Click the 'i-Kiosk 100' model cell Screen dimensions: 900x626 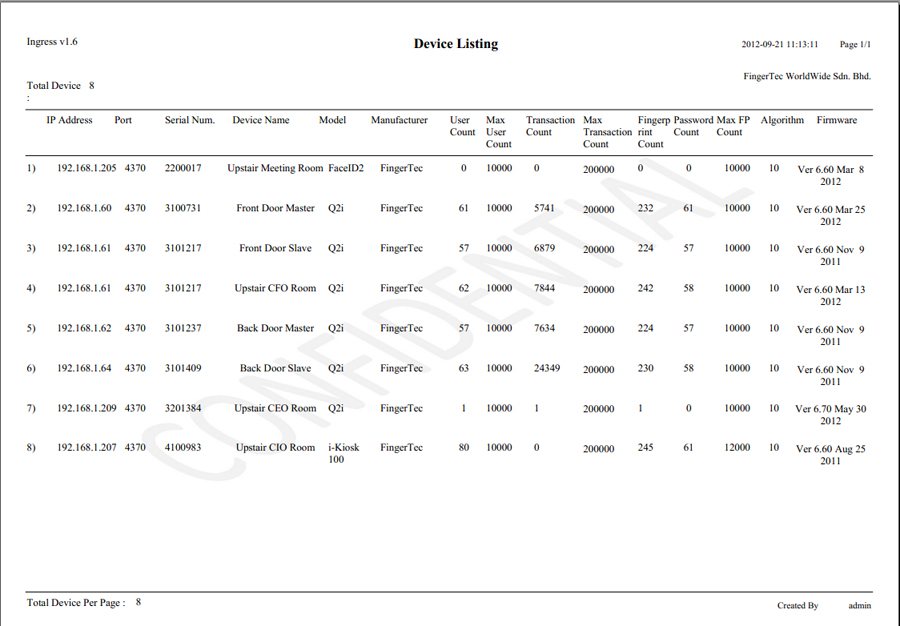[344, 453]
